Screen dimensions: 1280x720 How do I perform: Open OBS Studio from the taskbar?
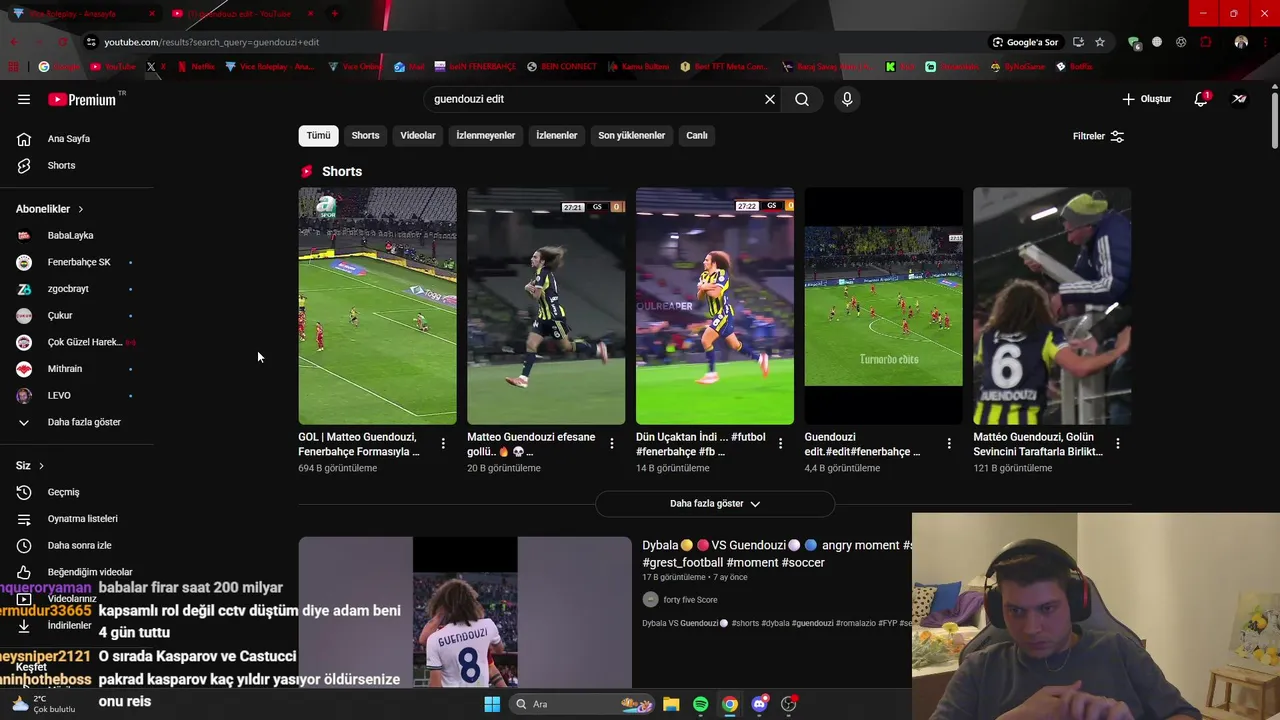coord(788,704)
